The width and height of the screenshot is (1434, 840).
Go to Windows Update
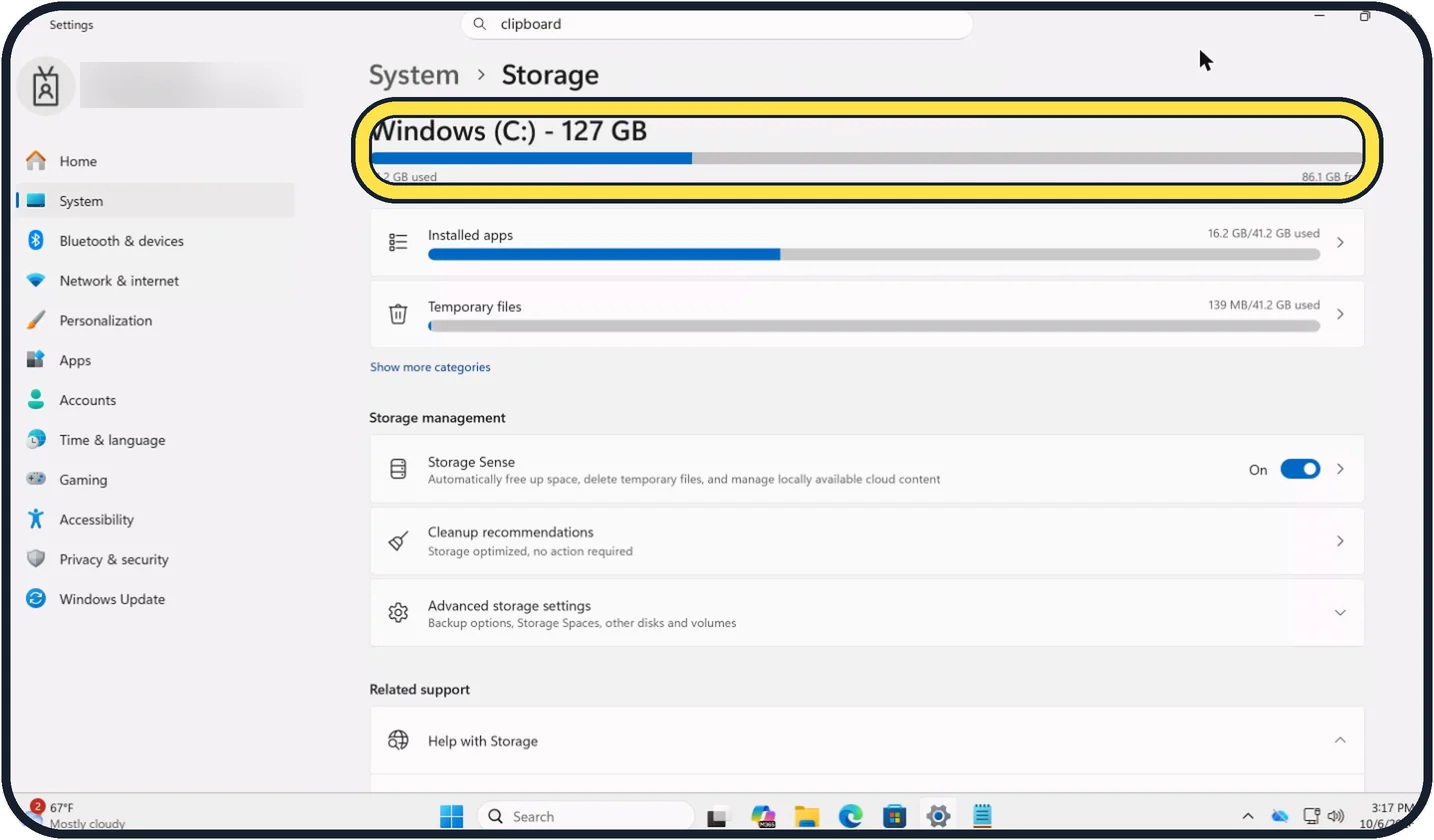pos(156,600)
